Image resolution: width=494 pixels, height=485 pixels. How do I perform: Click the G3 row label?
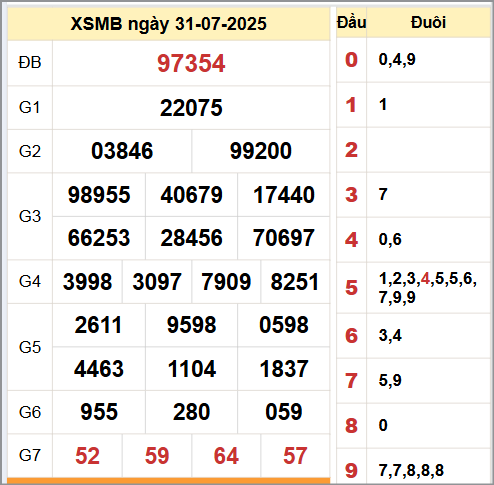[30, 216]
